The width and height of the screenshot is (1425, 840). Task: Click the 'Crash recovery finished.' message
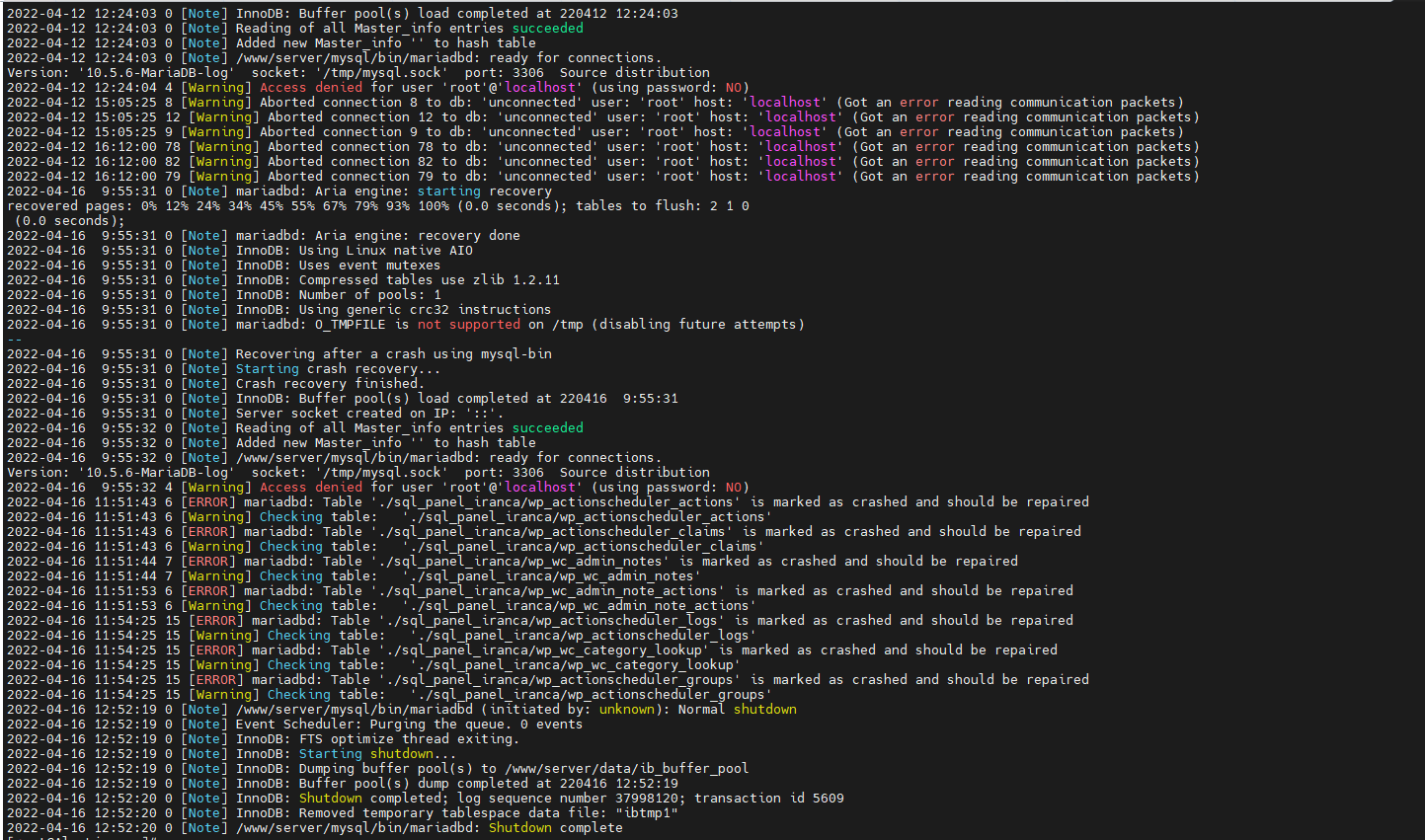[x=329, y=384]
